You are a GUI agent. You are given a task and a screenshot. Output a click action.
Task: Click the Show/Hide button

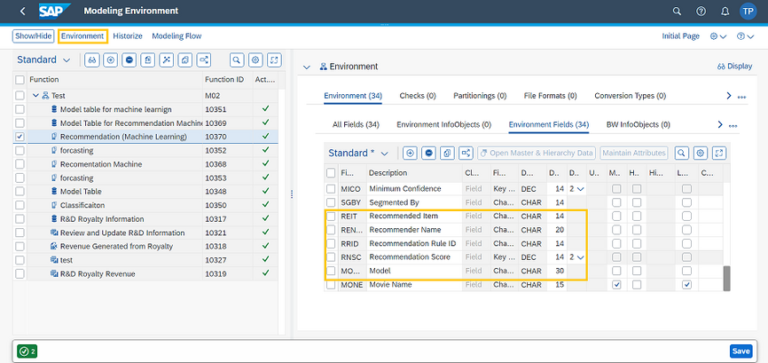tap(33, 36)
